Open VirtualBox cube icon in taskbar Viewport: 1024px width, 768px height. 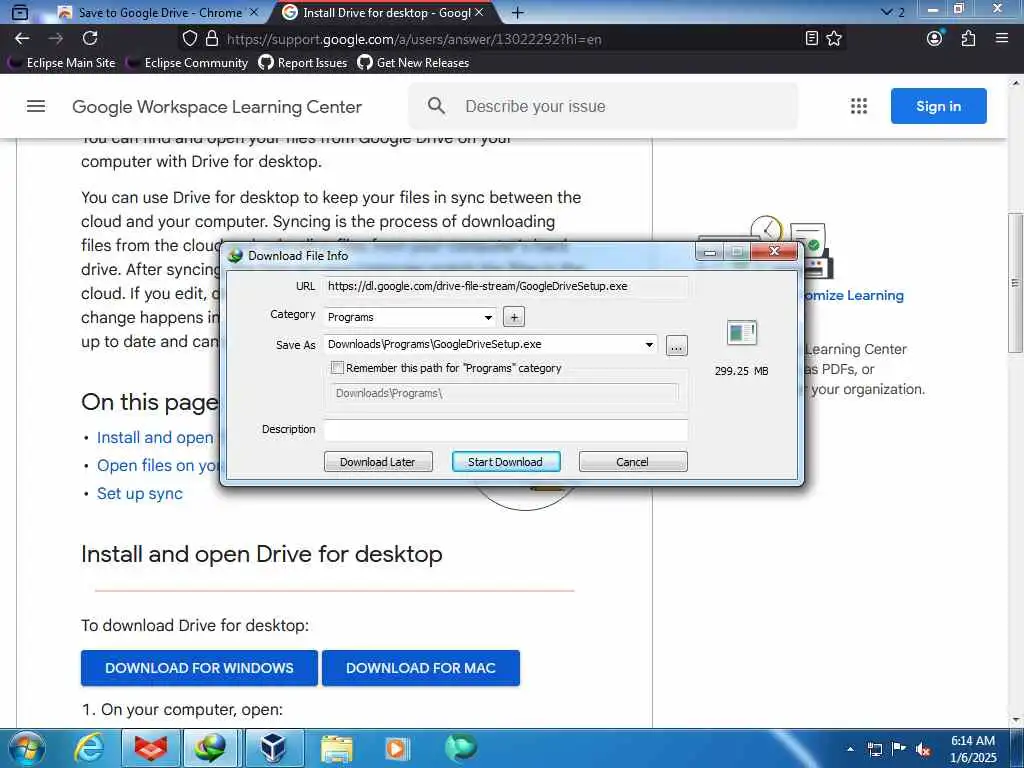[x=273, y=748]
